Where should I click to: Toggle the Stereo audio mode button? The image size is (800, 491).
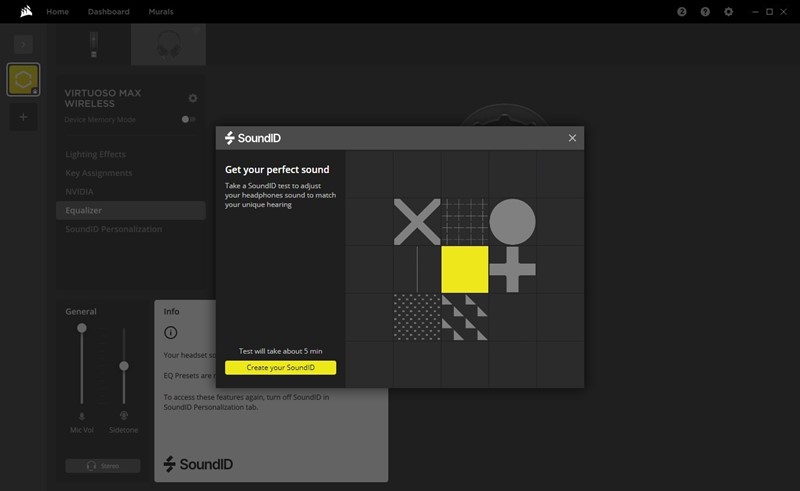tap(103, 466)
